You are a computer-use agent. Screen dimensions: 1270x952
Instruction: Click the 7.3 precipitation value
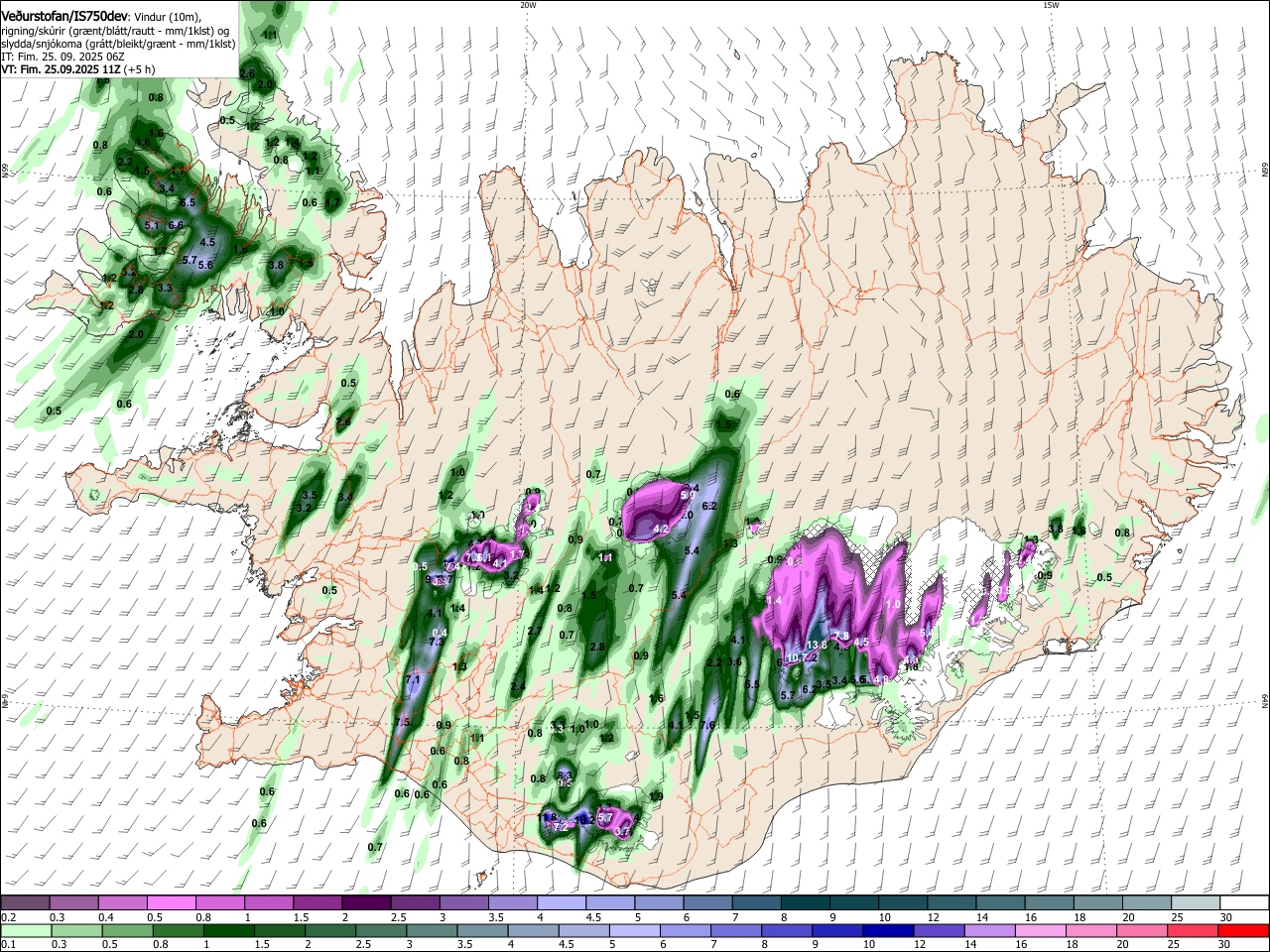pyautogui.click(x=436, y=642)
